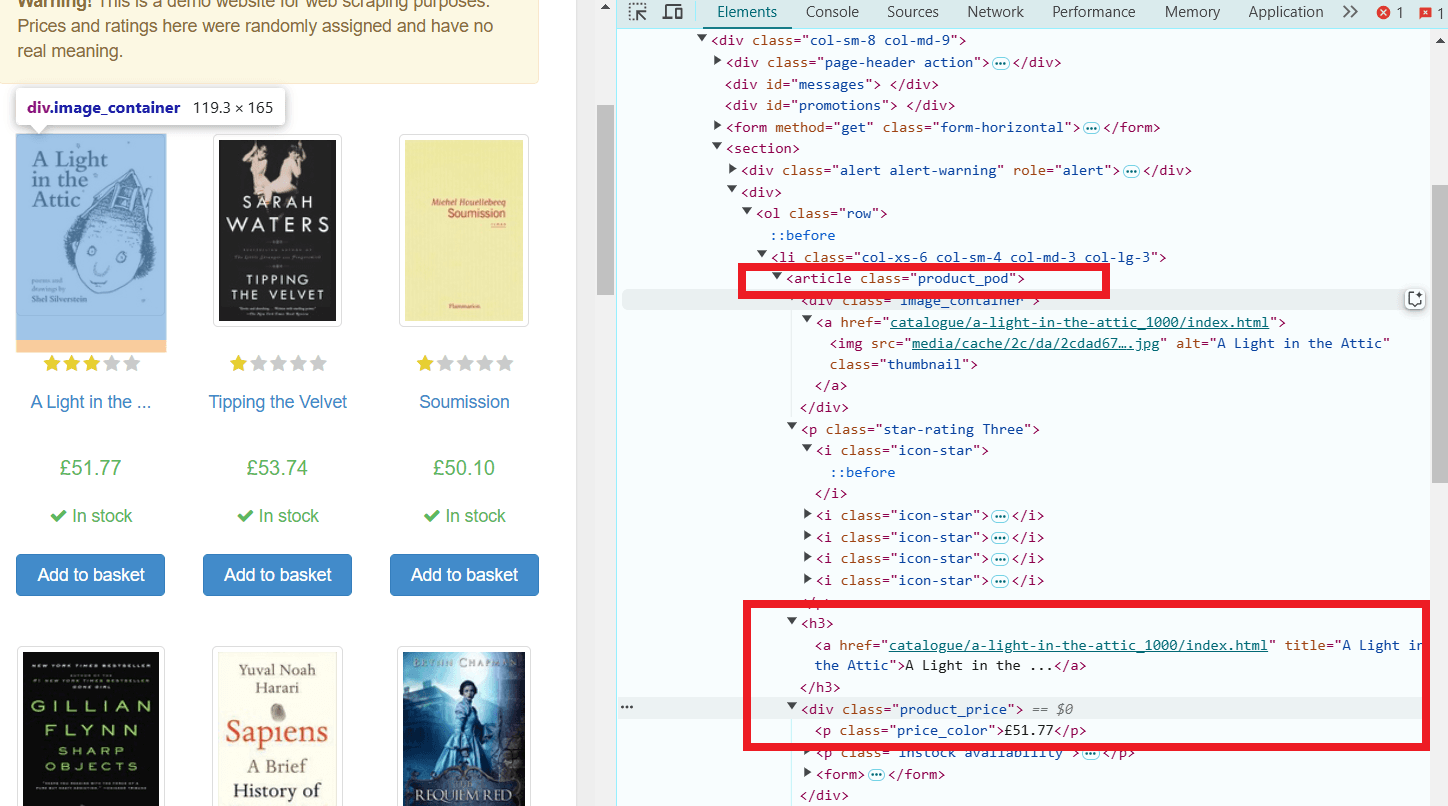Collapse the product_price div node
This screenshot has width=1448, height=806.
pyautogui.click(x=792, y=708)
